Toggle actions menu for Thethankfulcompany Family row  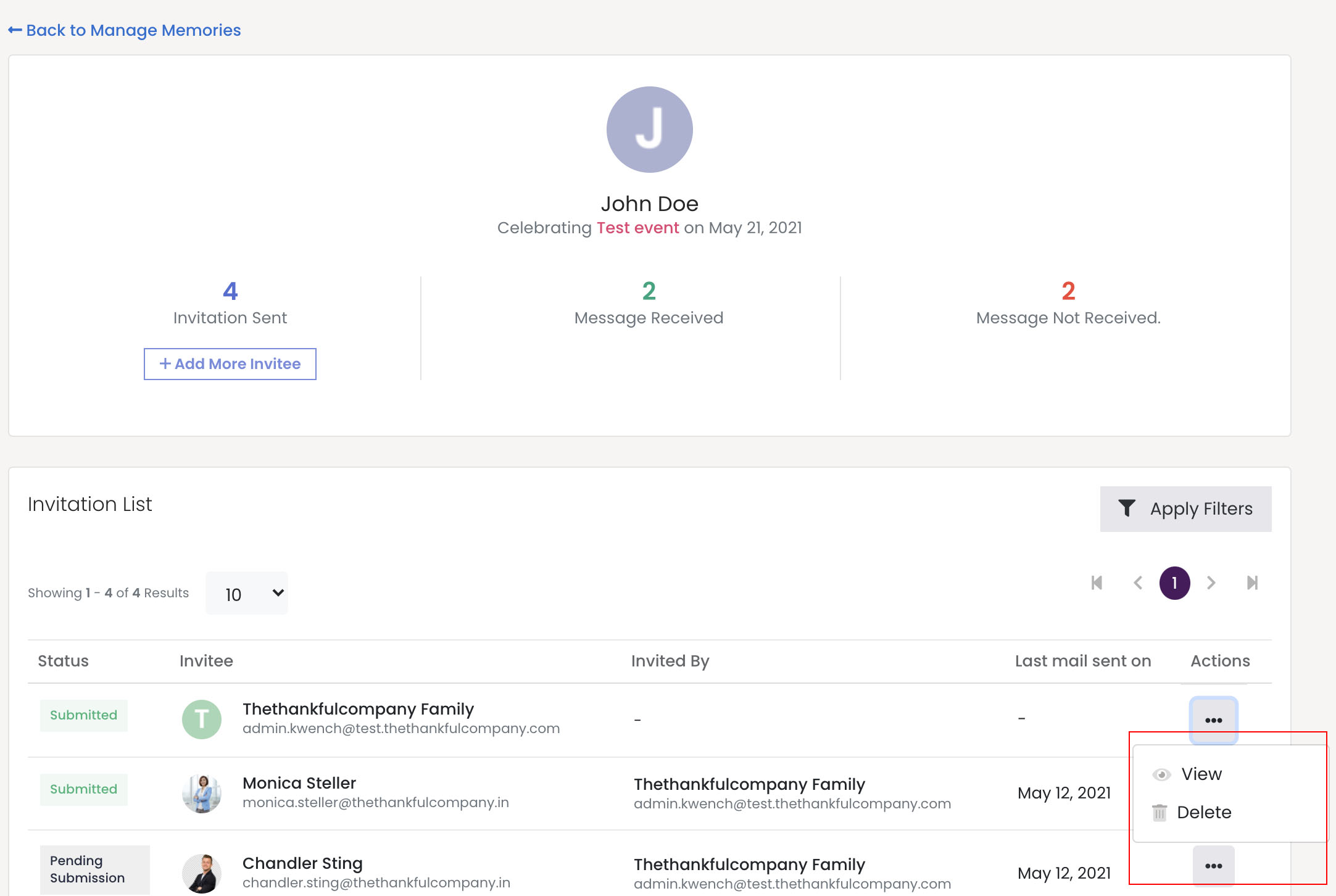click(1213, 720)
